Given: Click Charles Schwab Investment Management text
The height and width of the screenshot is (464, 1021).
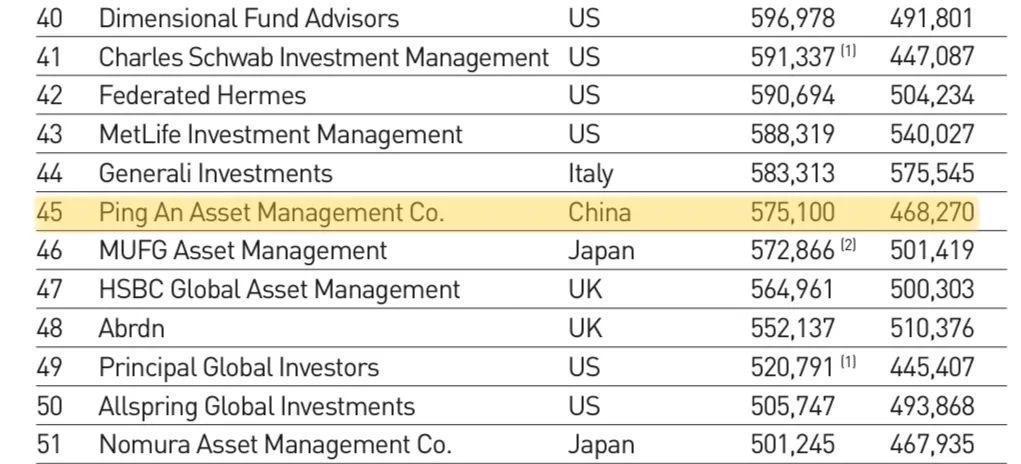Looking at the screenshot, I should click(323, 57).
